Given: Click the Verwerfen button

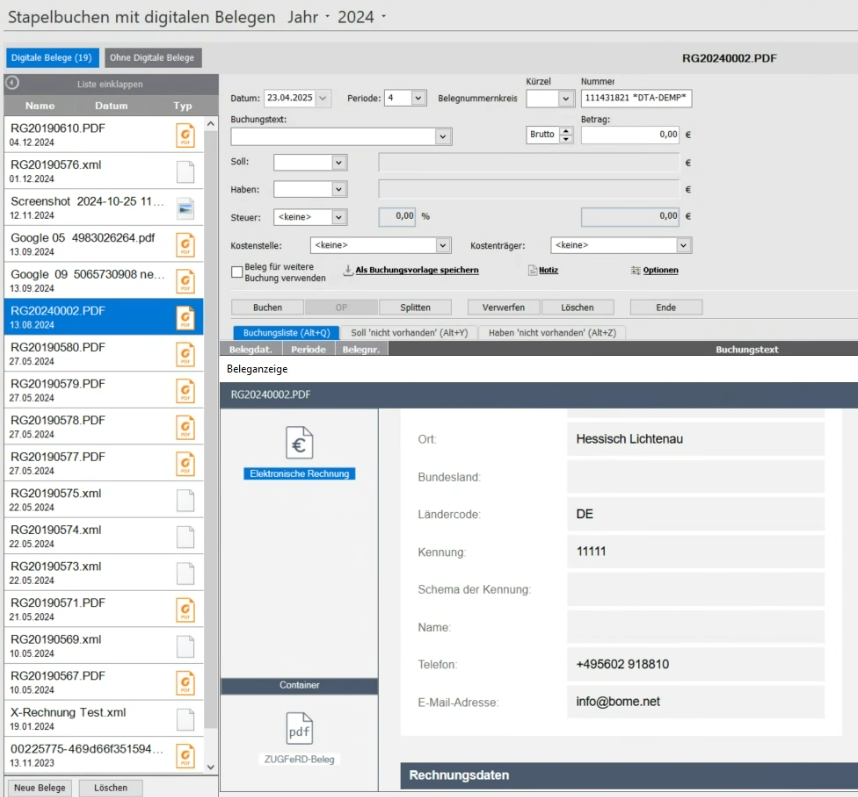Looking at the screenshot, I should [503, 307].
